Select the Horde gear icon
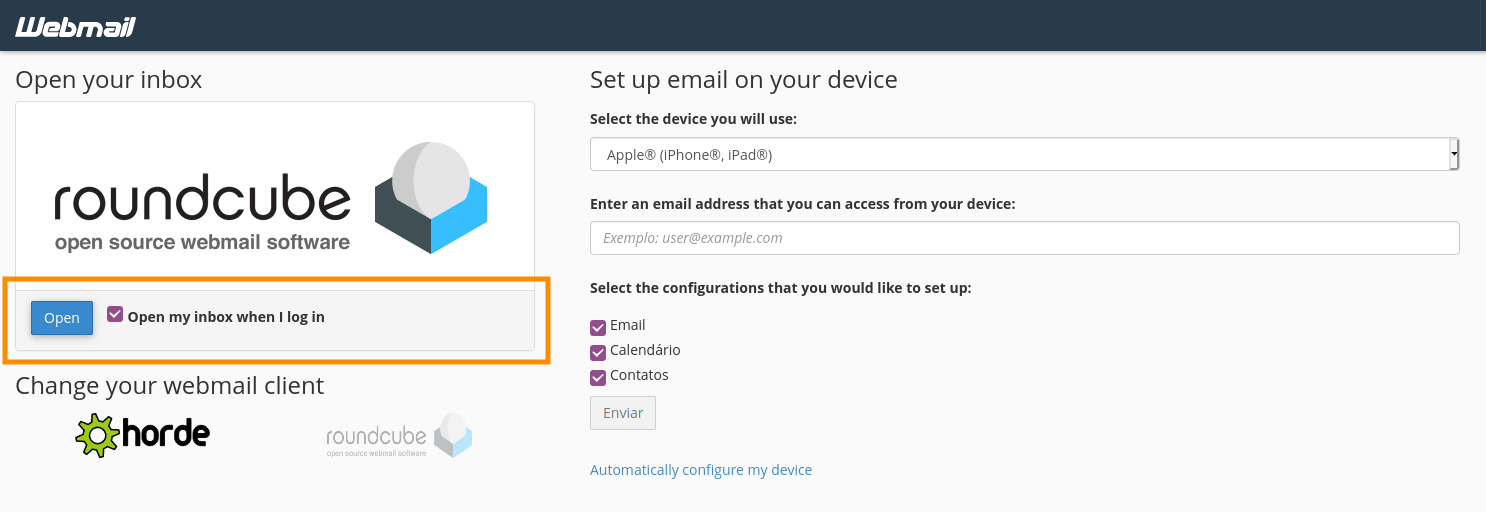This screenshot has height=512, width=1486. [x=97, y=435]
